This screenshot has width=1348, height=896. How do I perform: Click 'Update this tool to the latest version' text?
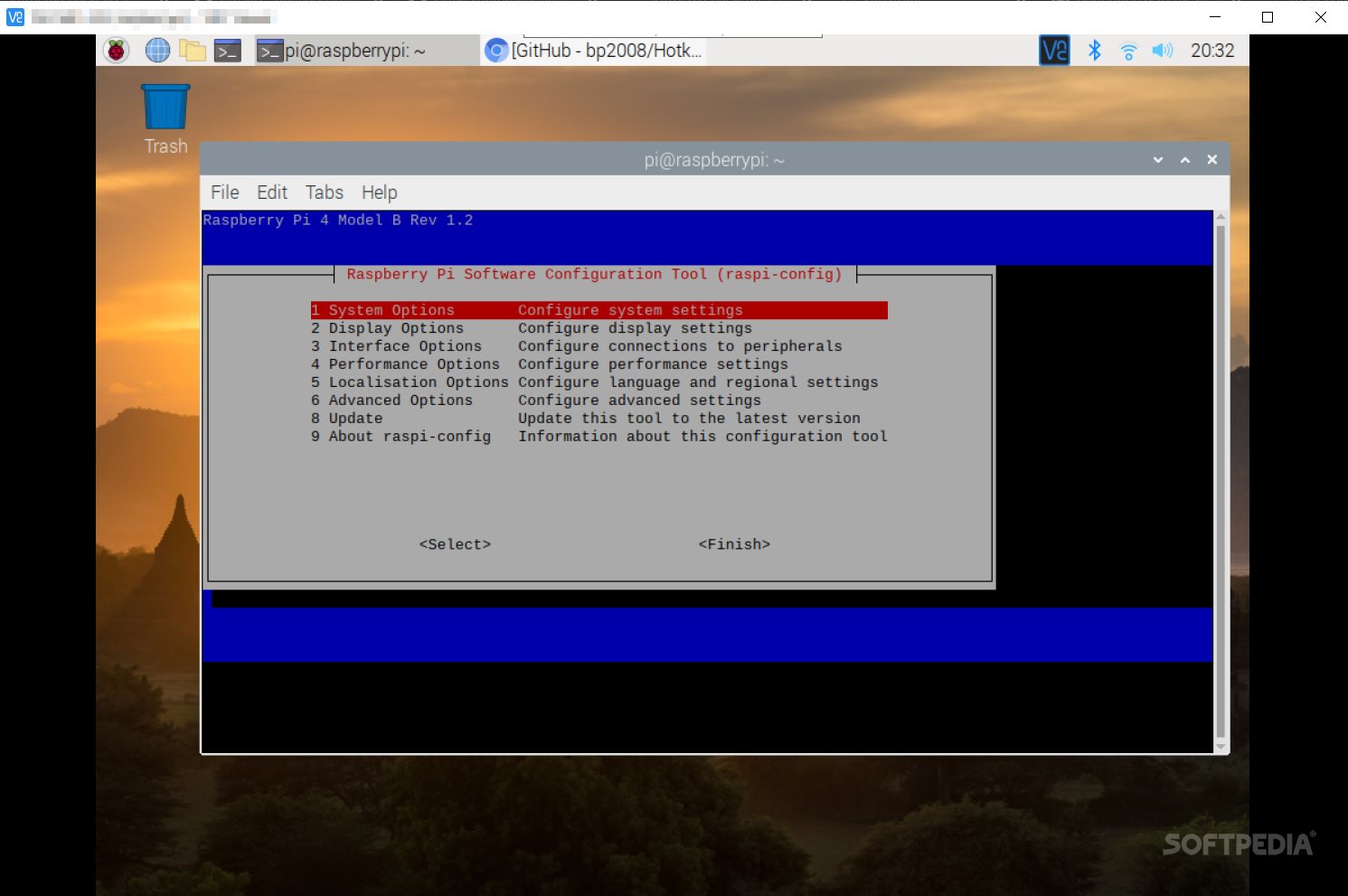(x=689, y=419)
